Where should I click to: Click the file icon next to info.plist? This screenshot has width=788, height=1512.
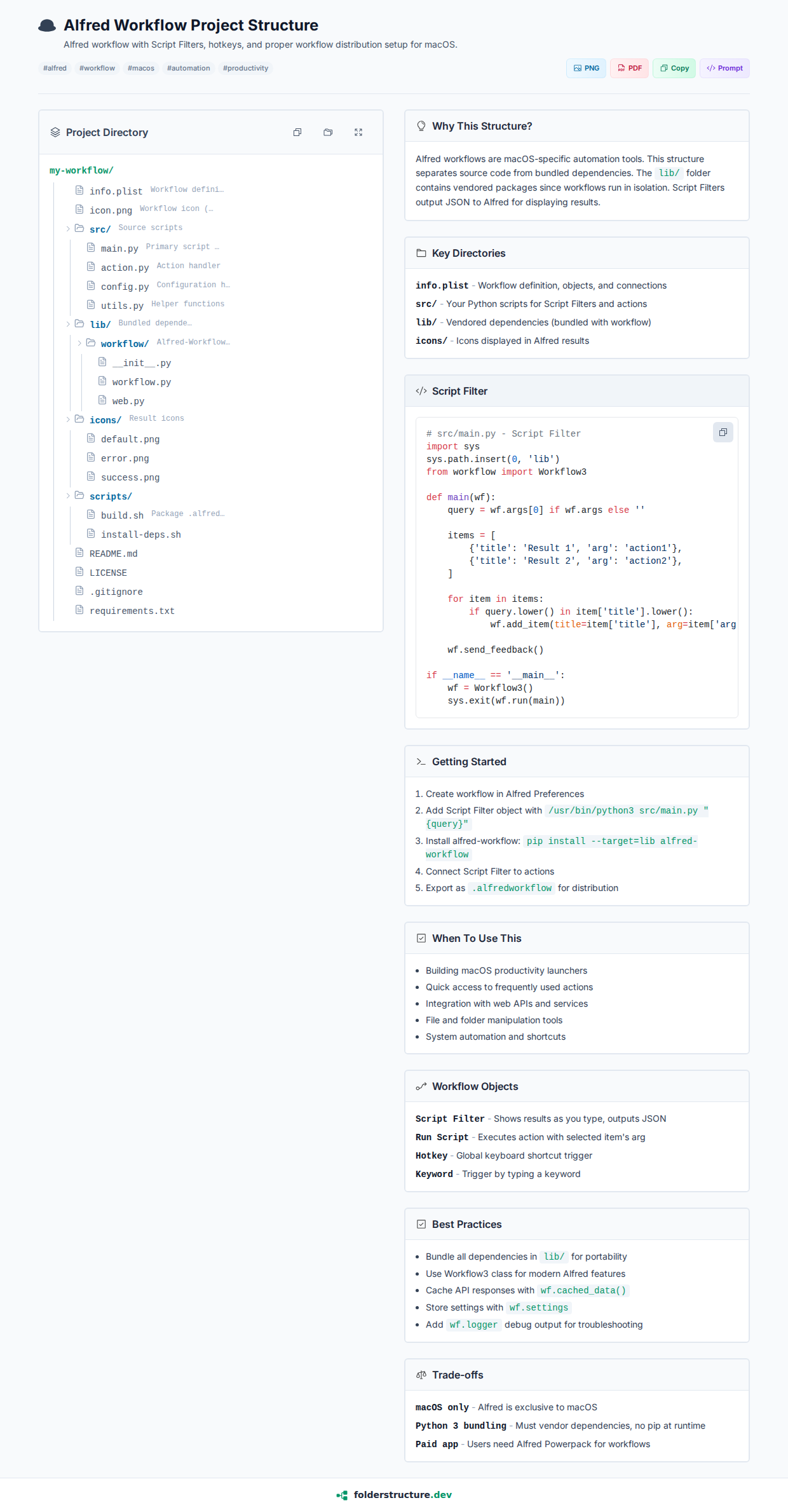point(79,190)
